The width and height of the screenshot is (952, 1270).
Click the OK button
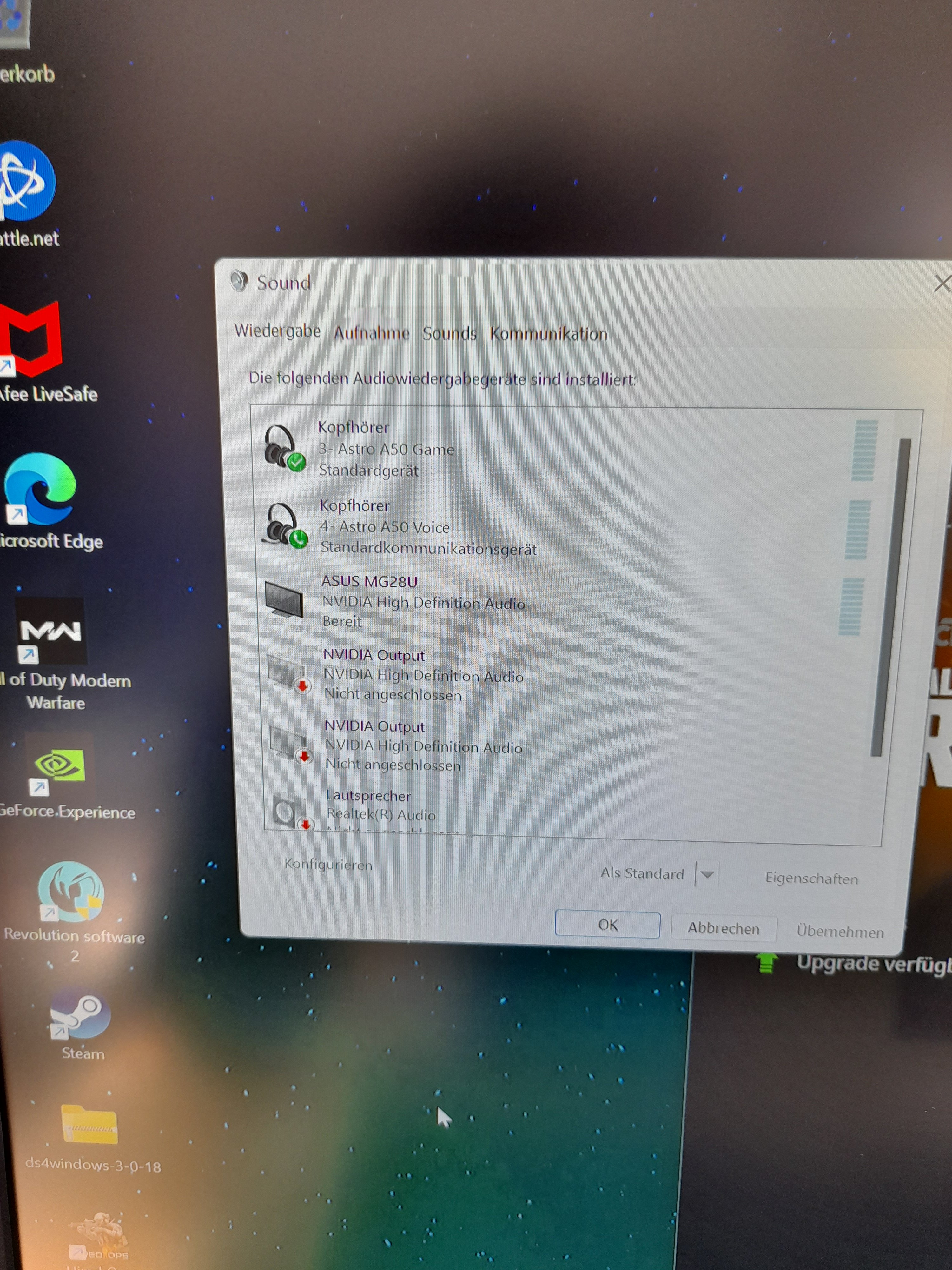point(607,925)
